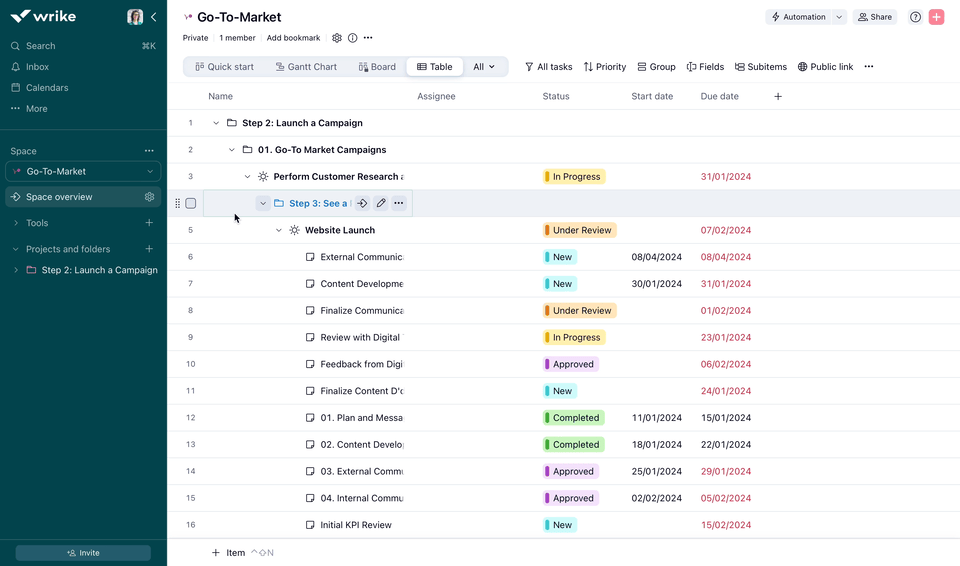The image size is (960, 566).
Task: Click the project info icon
Action: click(352, 38)
